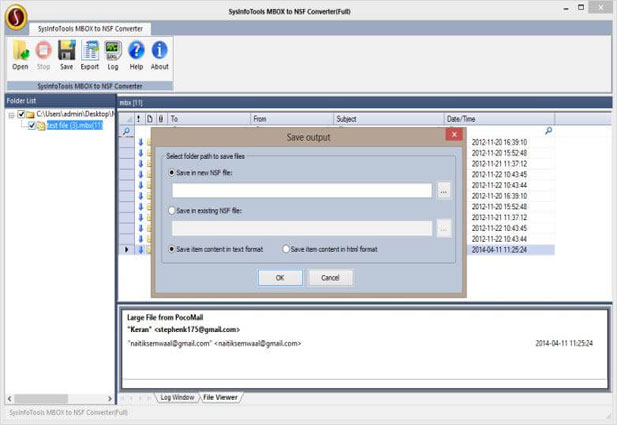The image size is (617, 425).
Task: Switch to File Viewer tab
Action: pyautogui.click(x=220, y=397)
